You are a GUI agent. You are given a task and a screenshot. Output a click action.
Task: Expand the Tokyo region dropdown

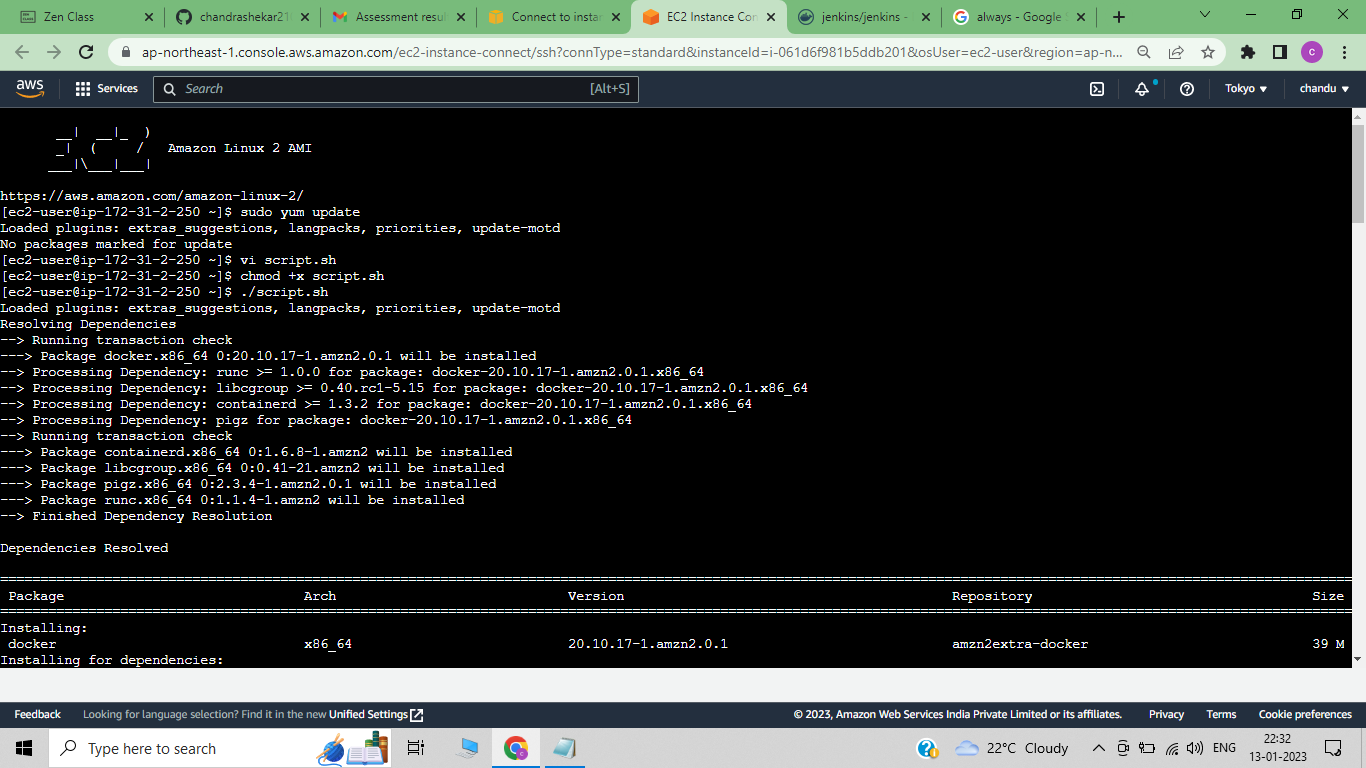[1245, 89]
